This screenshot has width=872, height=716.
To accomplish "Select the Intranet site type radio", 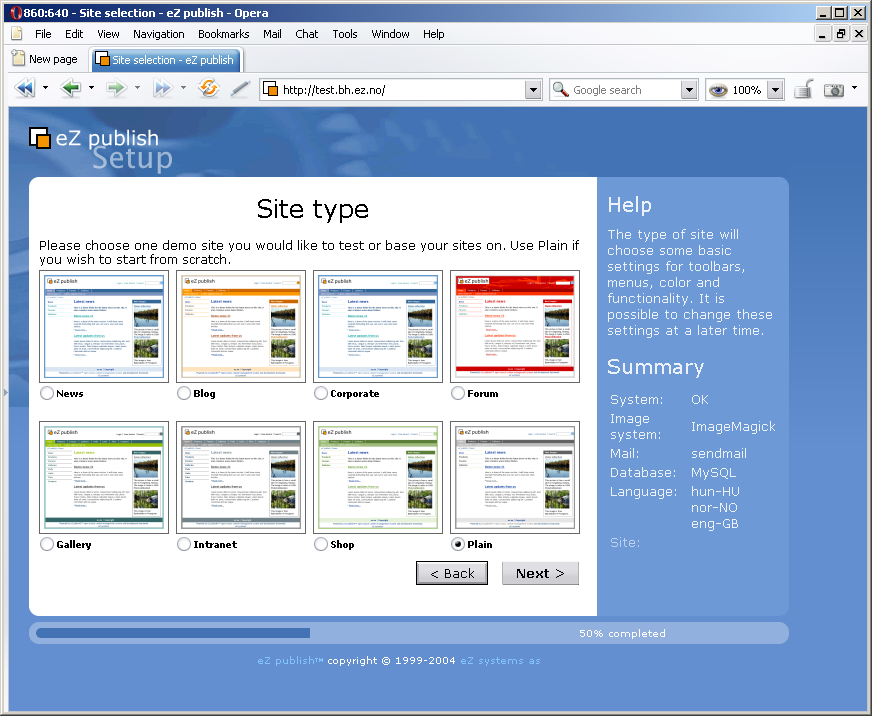I will click(x=184, y=544).
